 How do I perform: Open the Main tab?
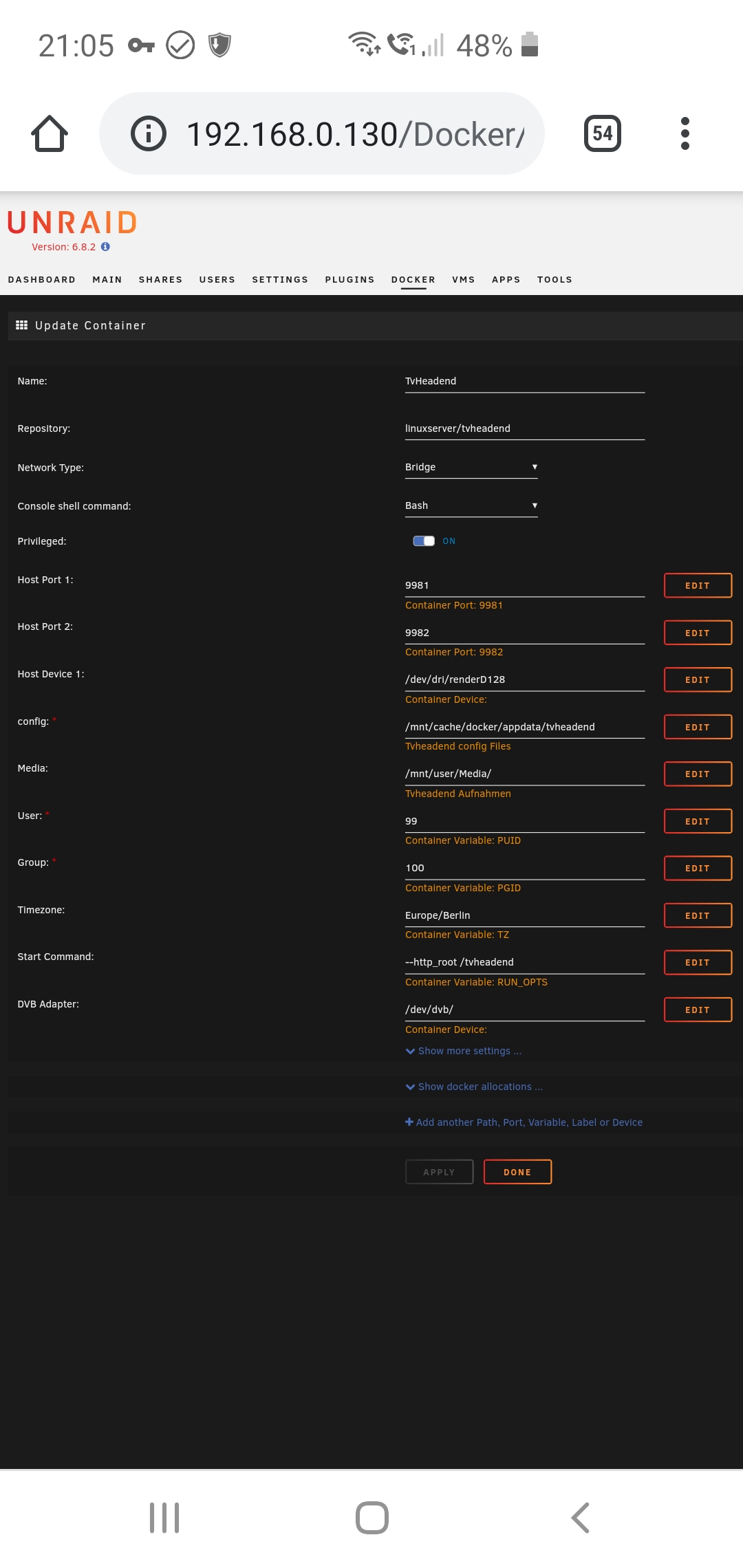107,280
